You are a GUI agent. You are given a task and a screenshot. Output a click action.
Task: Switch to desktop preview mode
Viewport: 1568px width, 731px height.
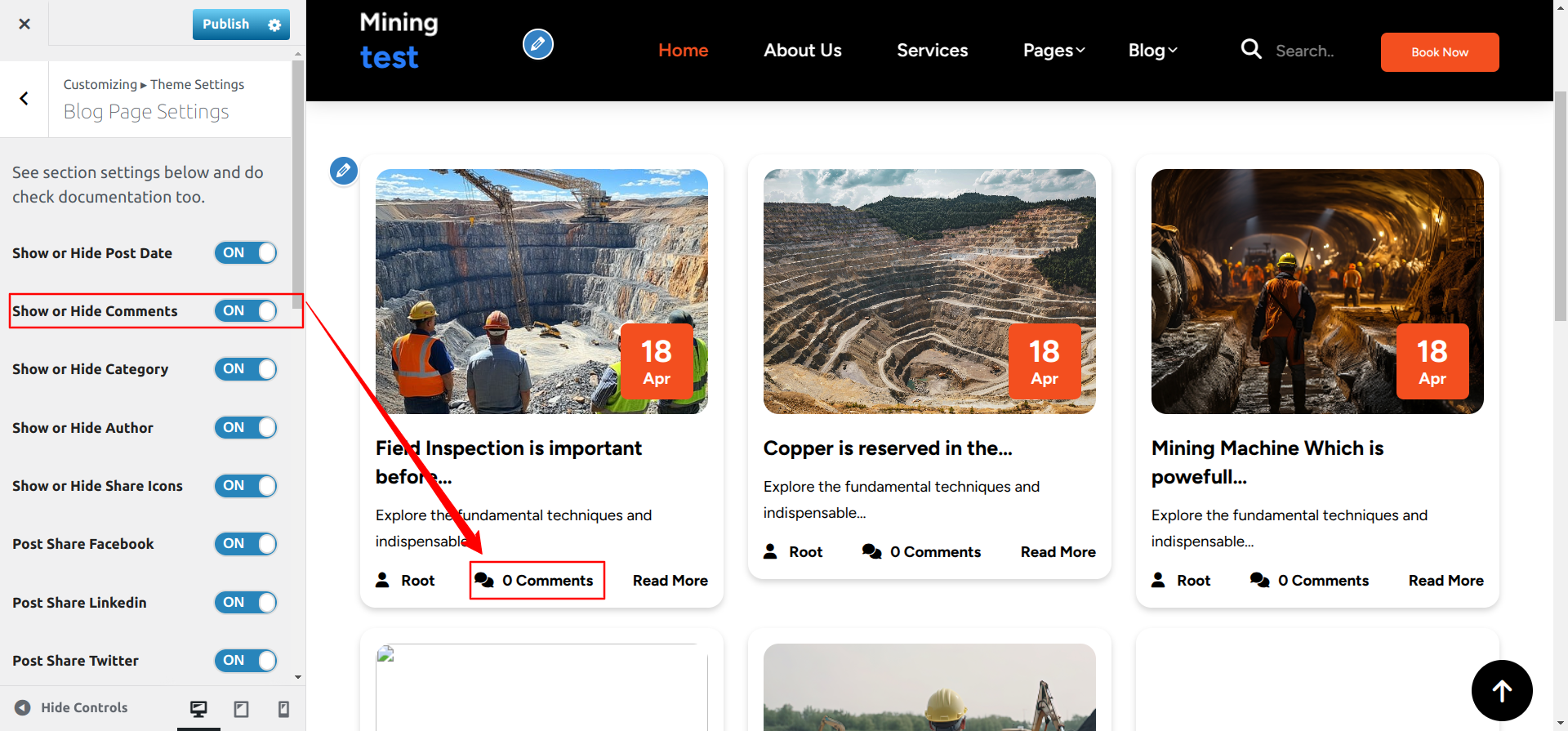pyautogui.click(x=198, y=709)
